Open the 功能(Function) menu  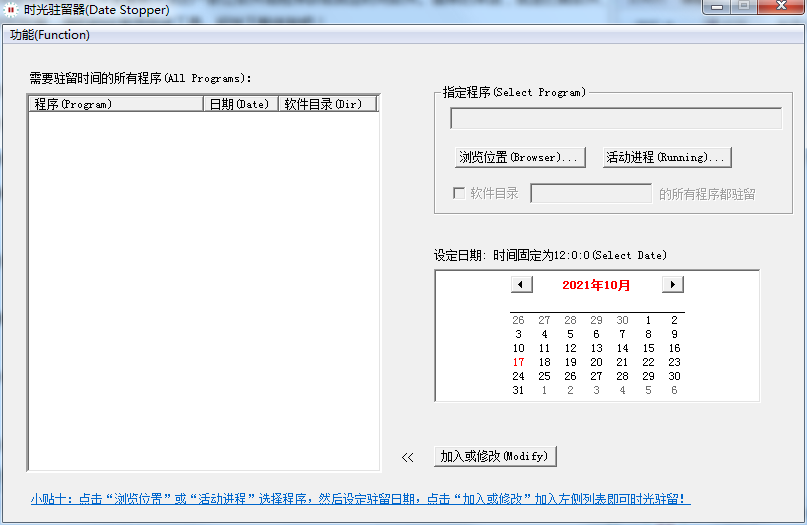click(49, 35)
